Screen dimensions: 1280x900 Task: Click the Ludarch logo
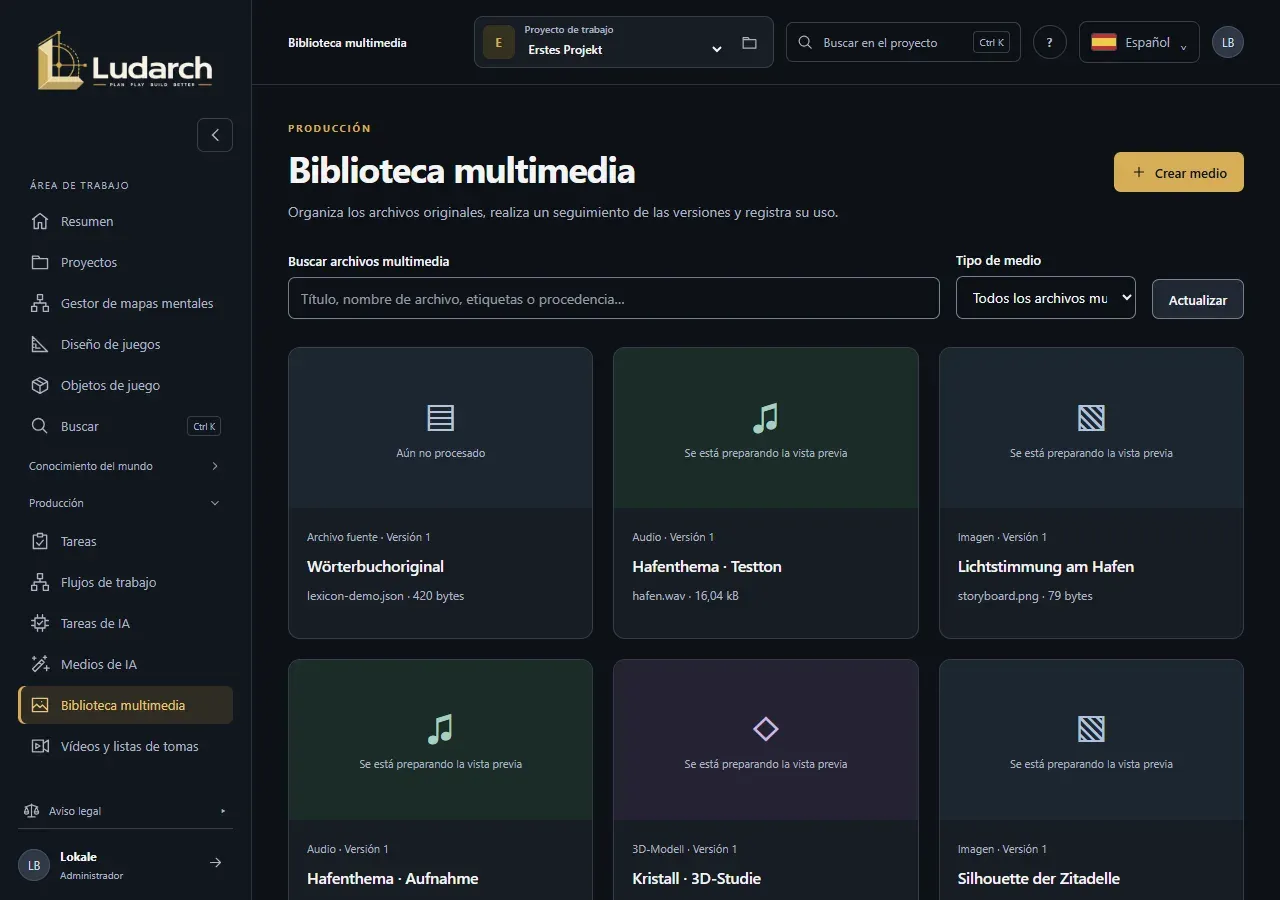pos(125,60)
